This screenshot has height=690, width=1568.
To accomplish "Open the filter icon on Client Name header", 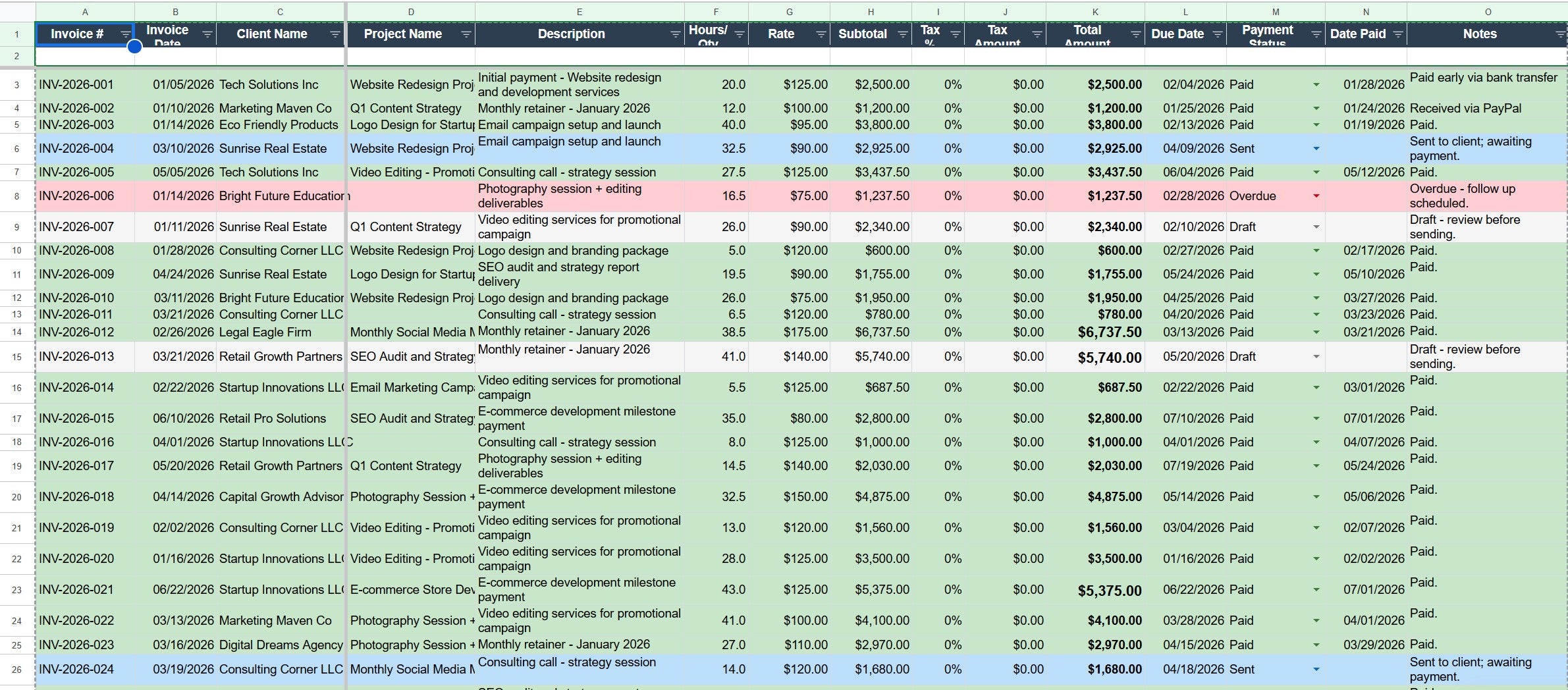I will (336, 34).
